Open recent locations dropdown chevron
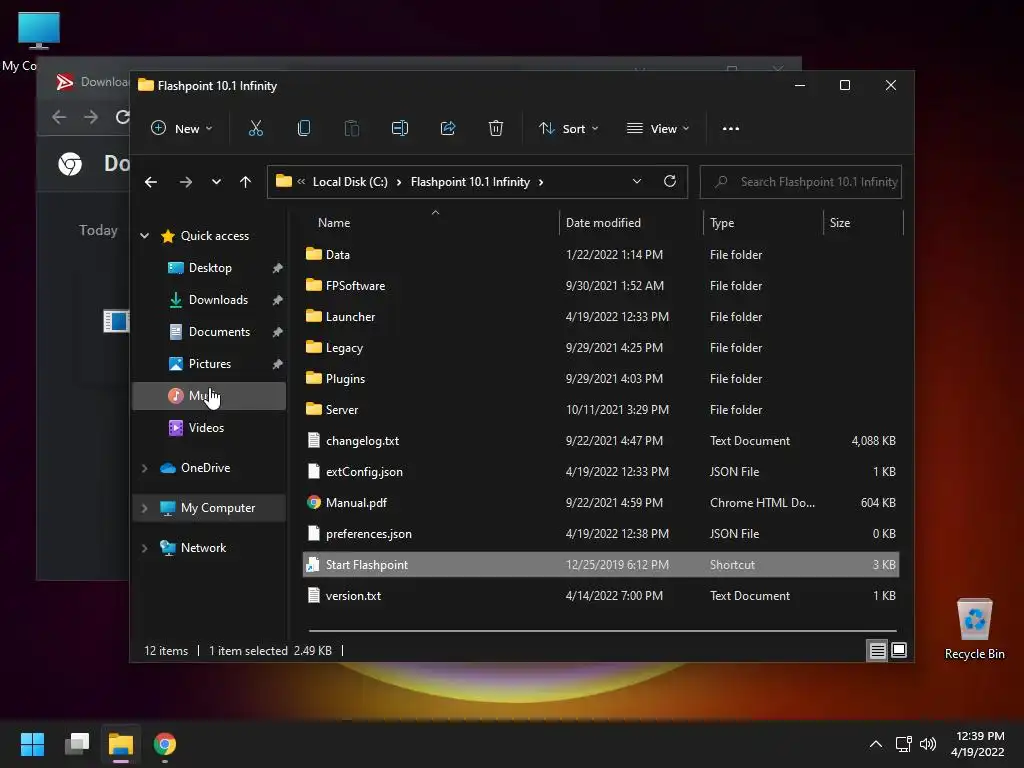 point(216,182)
